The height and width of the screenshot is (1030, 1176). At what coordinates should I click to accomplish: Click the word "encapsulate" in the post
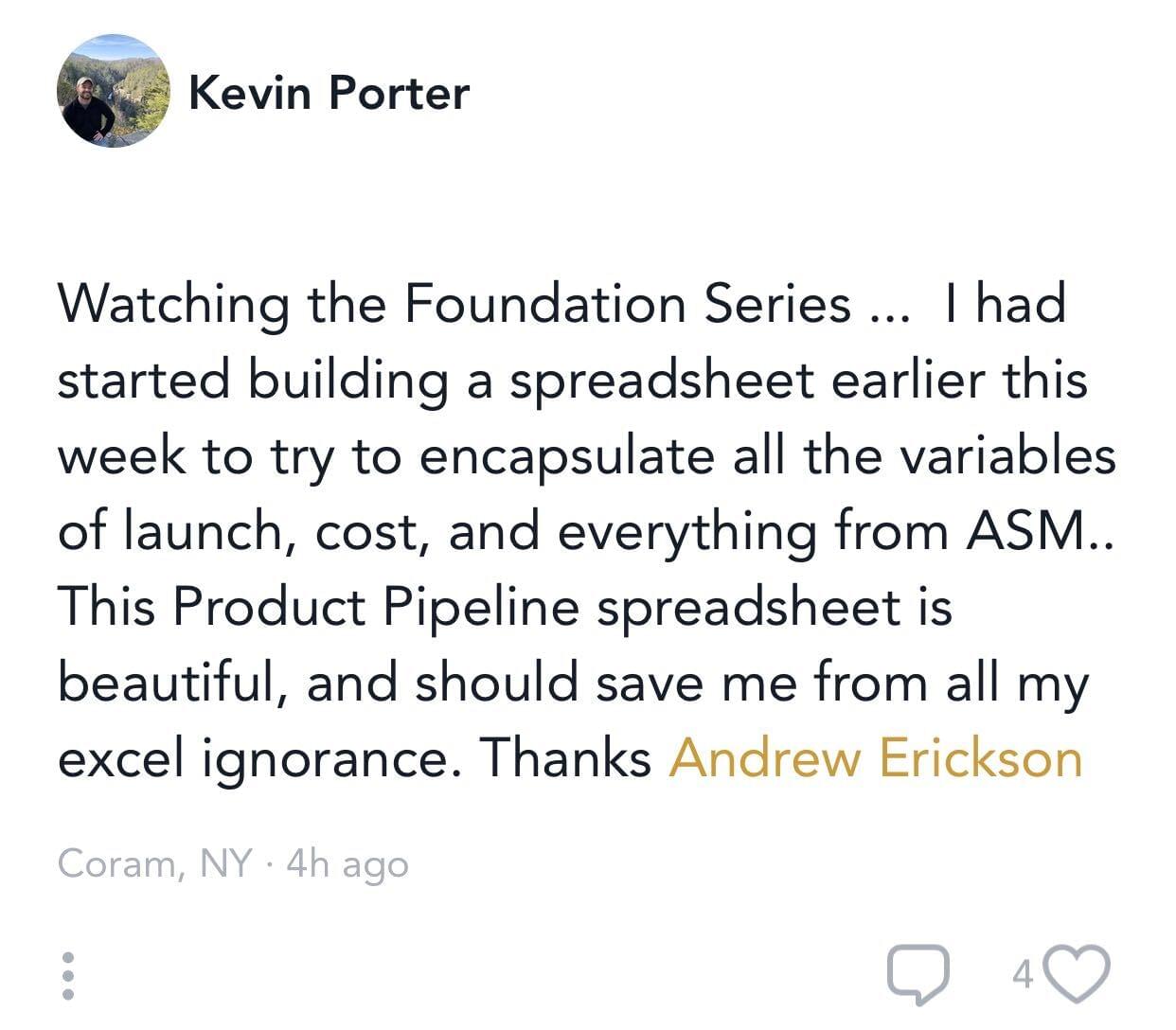(x=566, y=456)
